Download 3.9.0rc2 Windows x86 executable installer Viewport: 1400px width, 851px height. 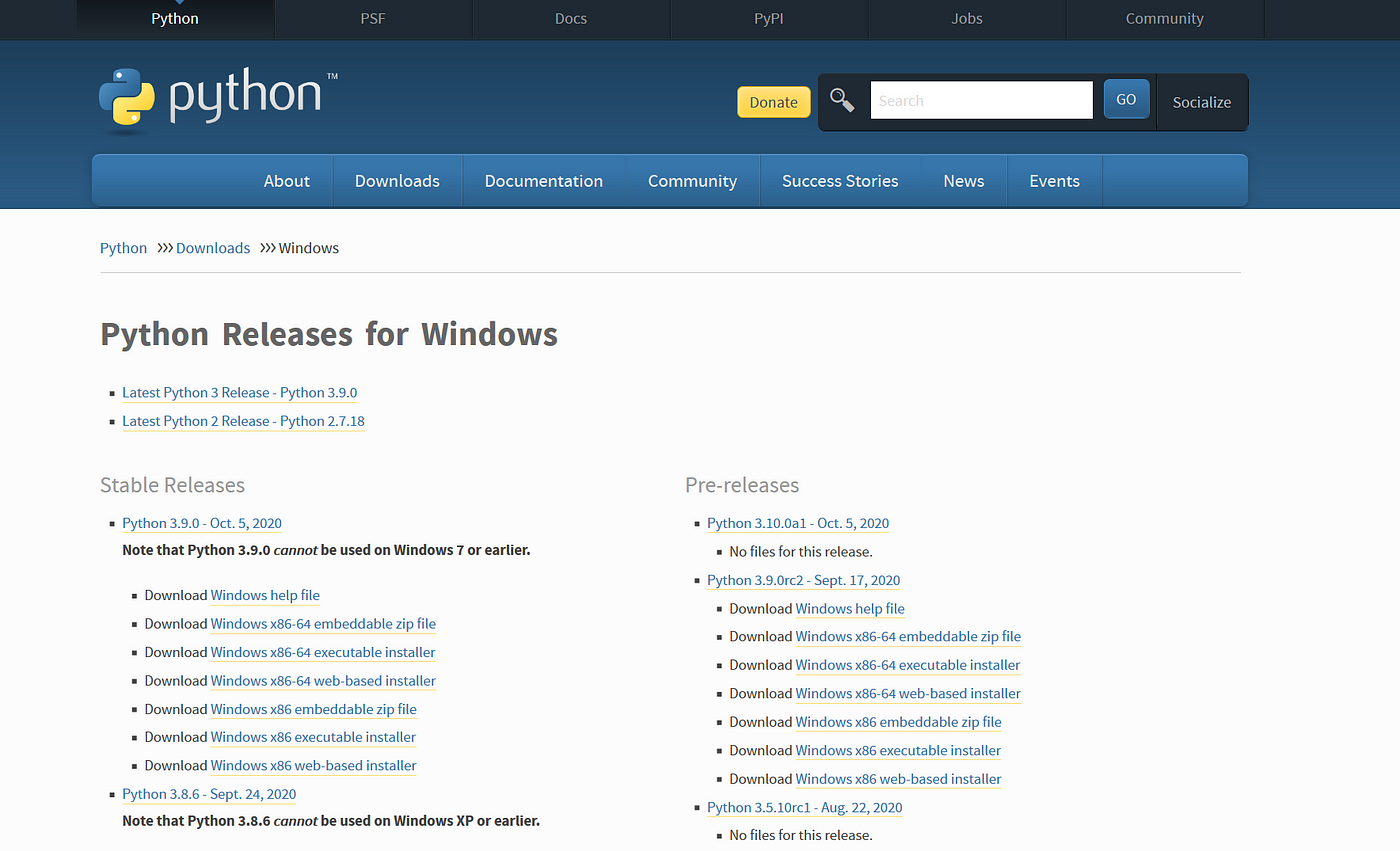pos(898,750)
